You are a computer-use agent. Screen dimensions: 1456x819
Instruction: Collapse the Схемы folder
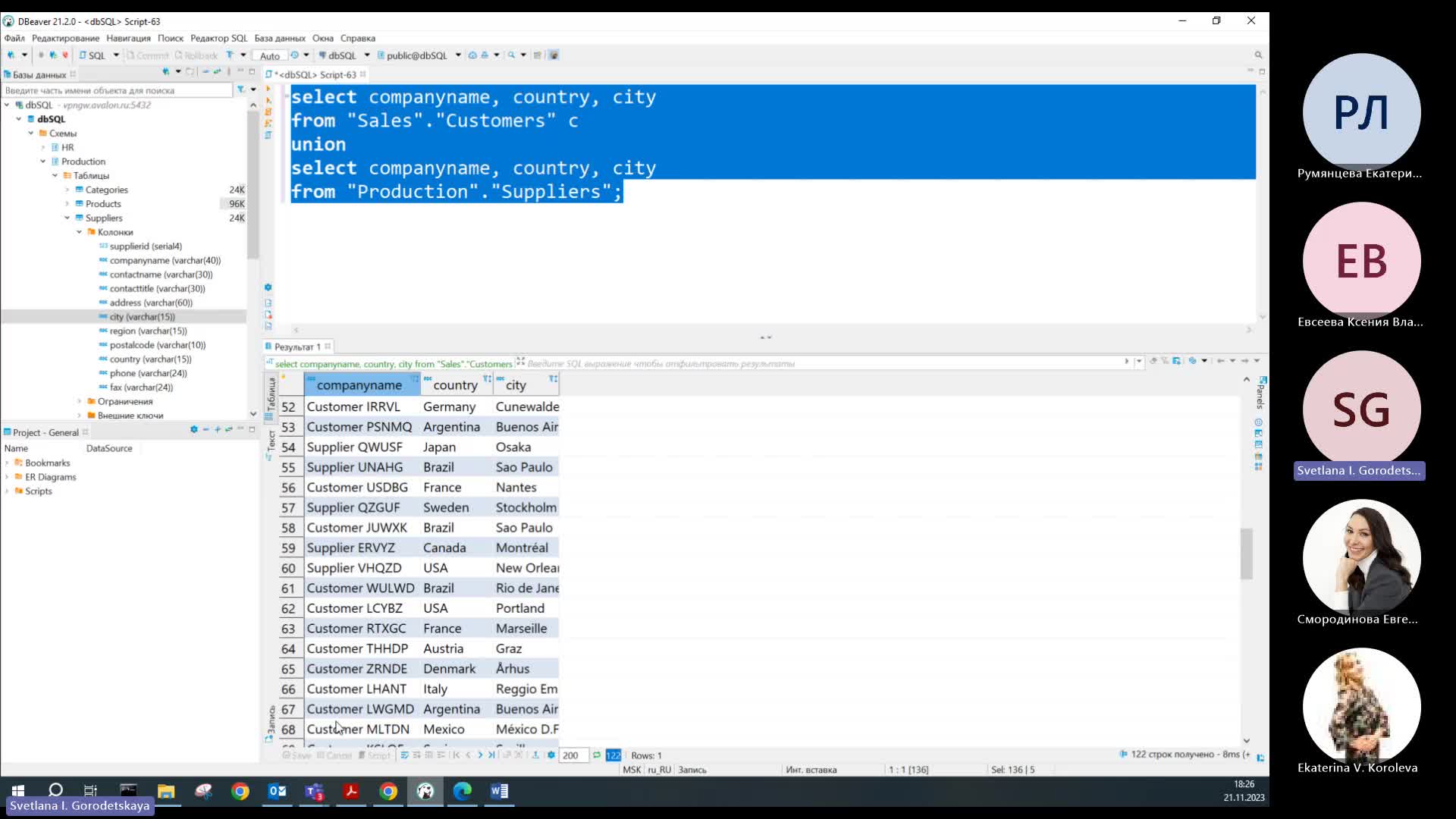click(31, 133)
